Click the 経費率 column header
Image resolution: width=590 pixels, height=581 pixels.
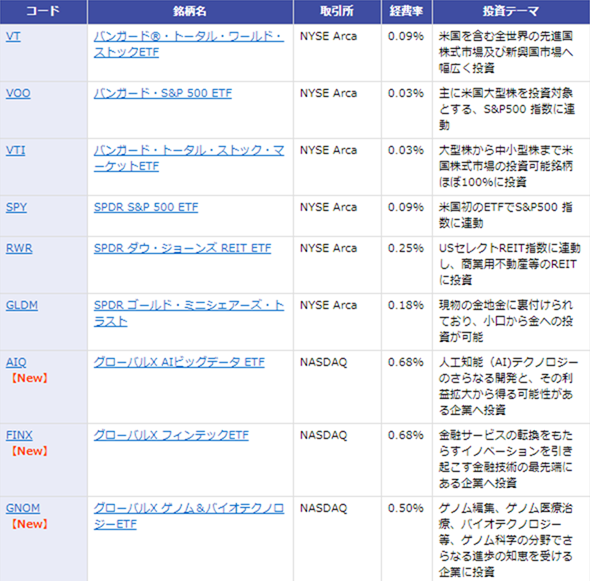(x=407, y=12)
